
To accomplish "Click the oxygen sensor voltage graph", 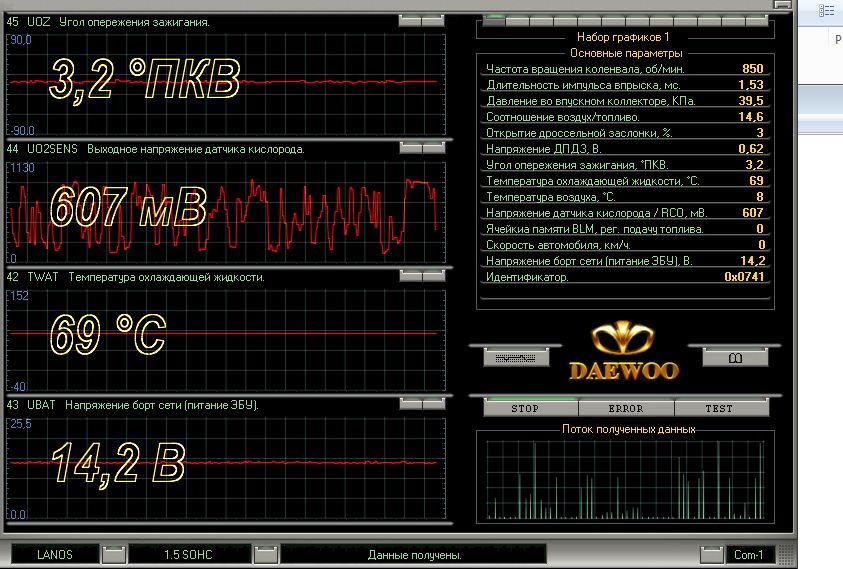I will point(223,211).
